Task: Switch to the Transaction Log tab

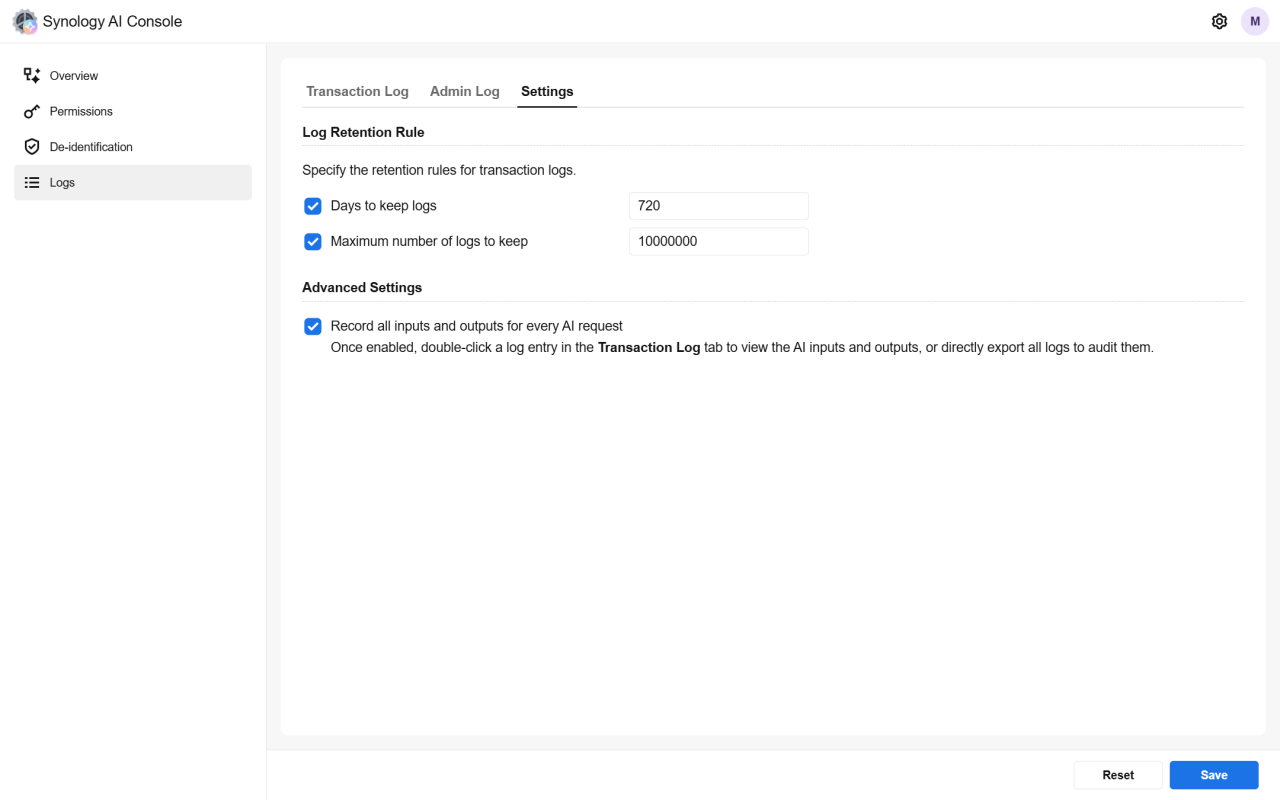Action: [357, 91]
